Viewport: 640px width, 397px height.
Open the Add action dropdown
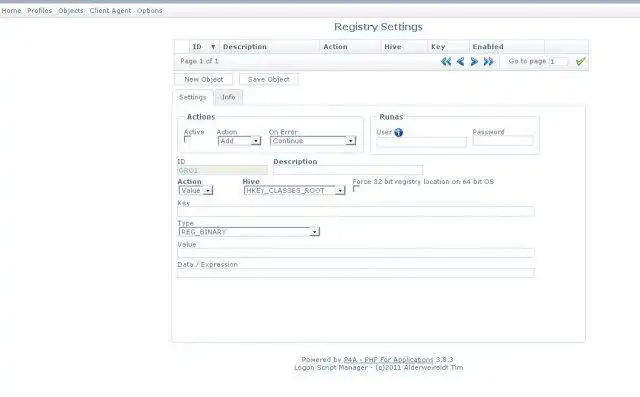[x=239, y=141]
